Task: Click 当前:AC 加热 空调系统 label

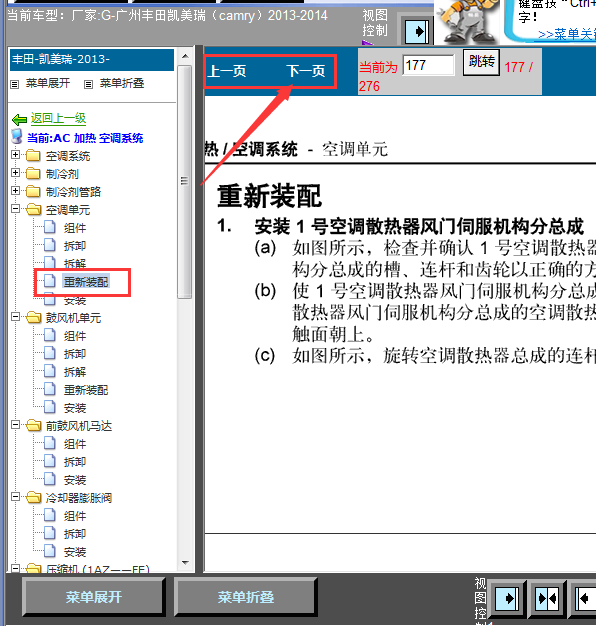Action: click(85, 138)
